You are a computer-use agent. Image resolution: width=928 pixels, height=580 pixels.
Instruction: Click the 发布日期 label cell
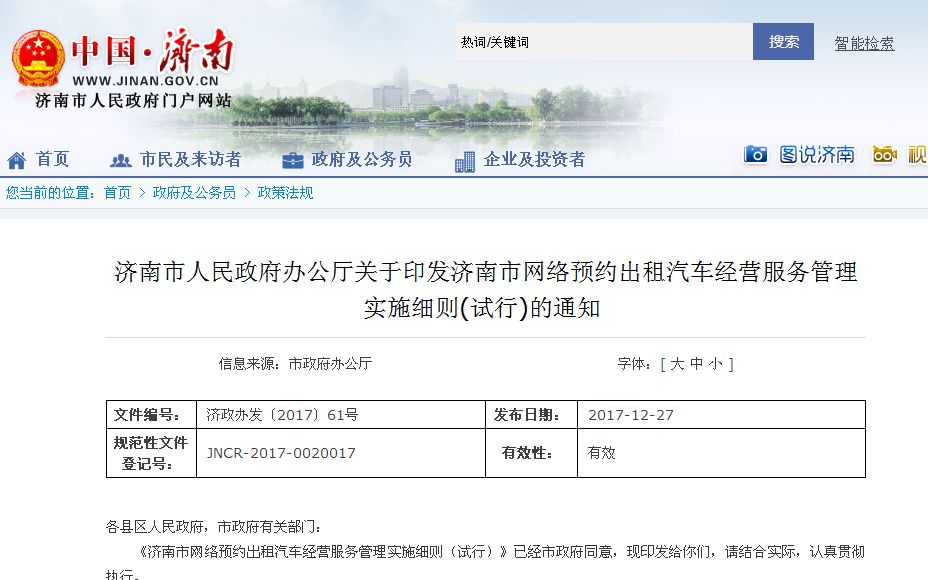click(x=531, y=415)
